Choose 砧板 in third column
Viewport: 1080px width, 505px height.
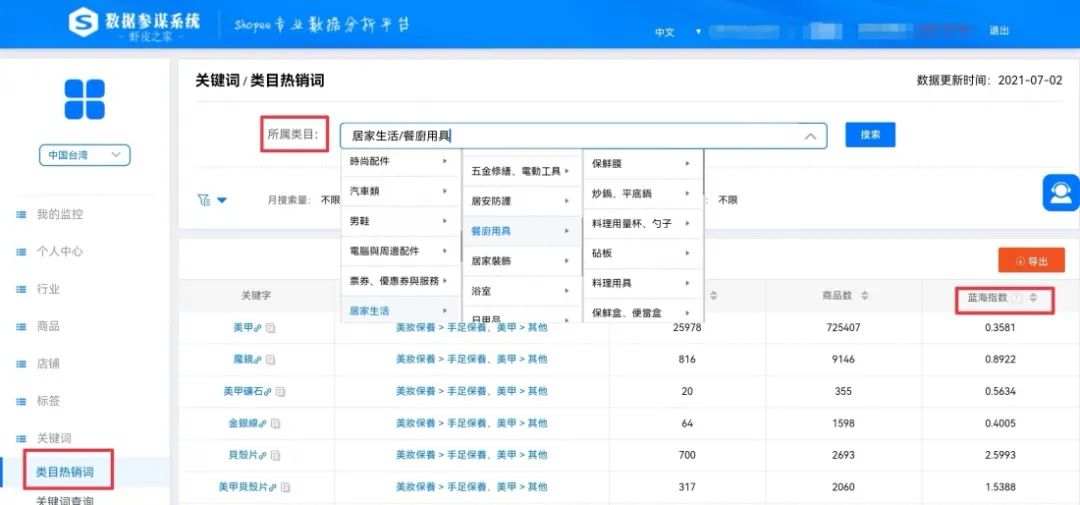pyautogui.click(x=643, y=253)
